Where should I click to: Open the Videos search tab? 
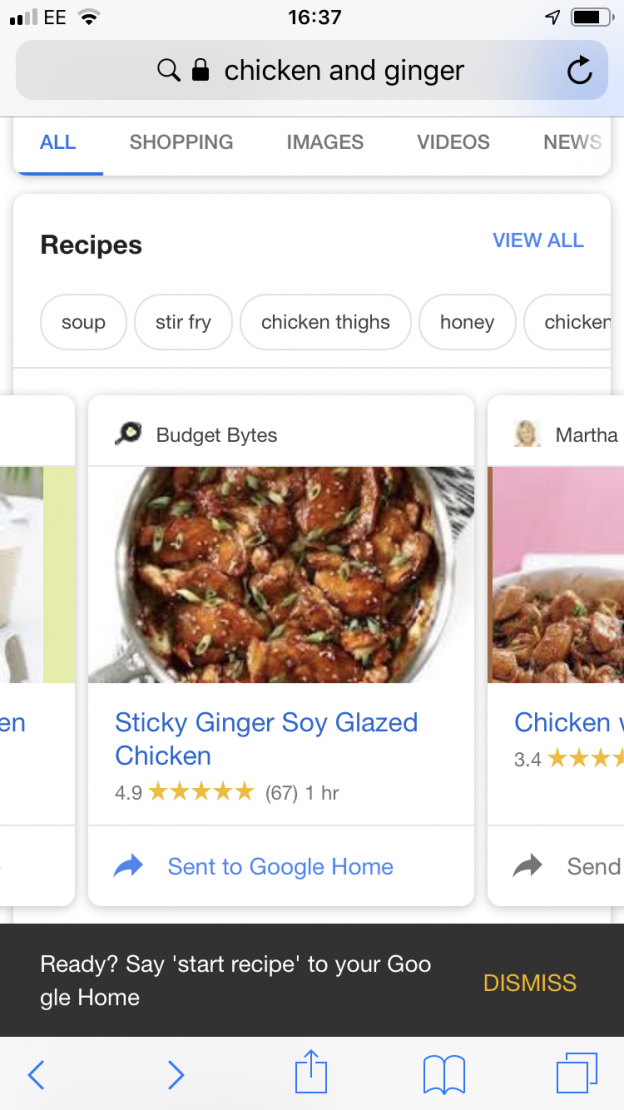tap(453, 142)
